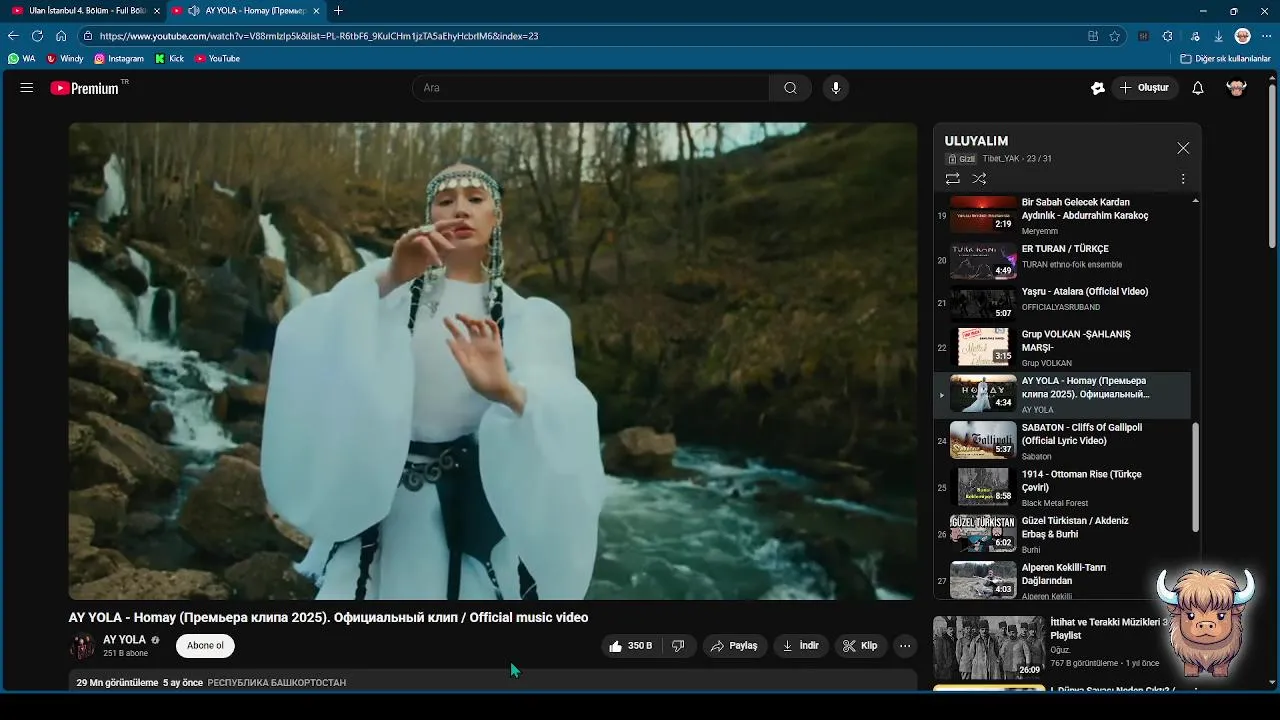The height and width of the screenshot is (720, 1280).
Task: Play Alperen Kekilli-Tanrı Dağlarından item
Action: (x=1062, y=581)
